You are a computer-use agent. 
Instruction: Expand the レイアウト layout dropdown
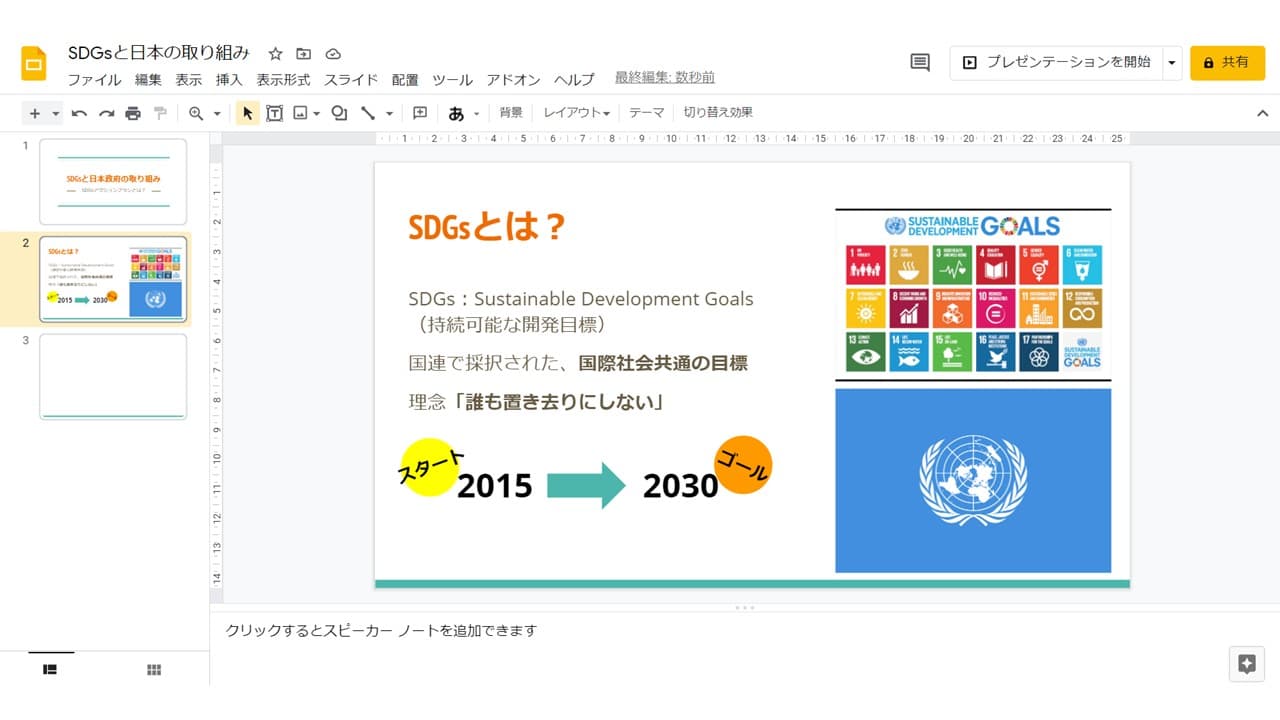point(577,113)
